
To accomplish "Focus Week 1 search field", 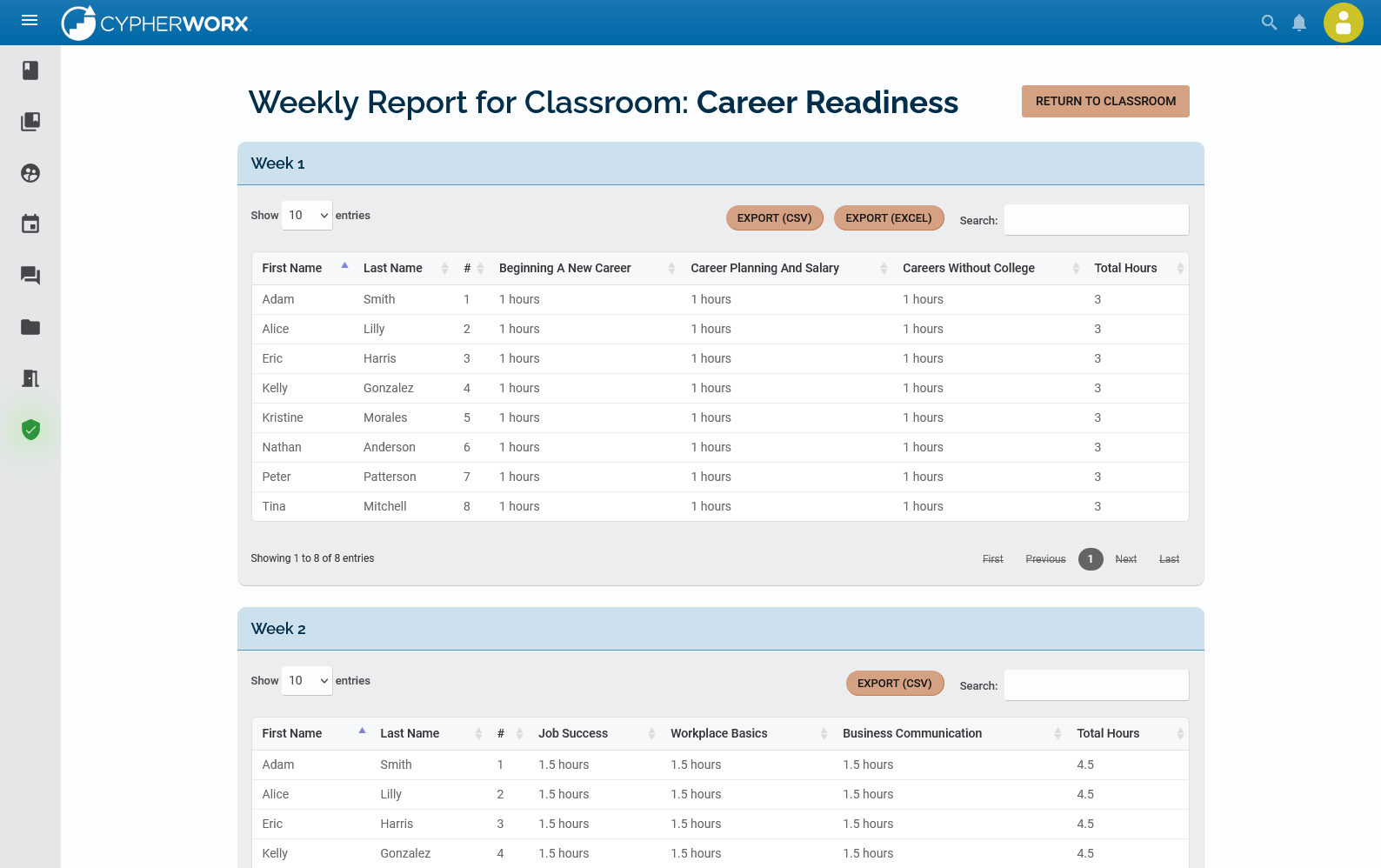I will point(1097,220).
